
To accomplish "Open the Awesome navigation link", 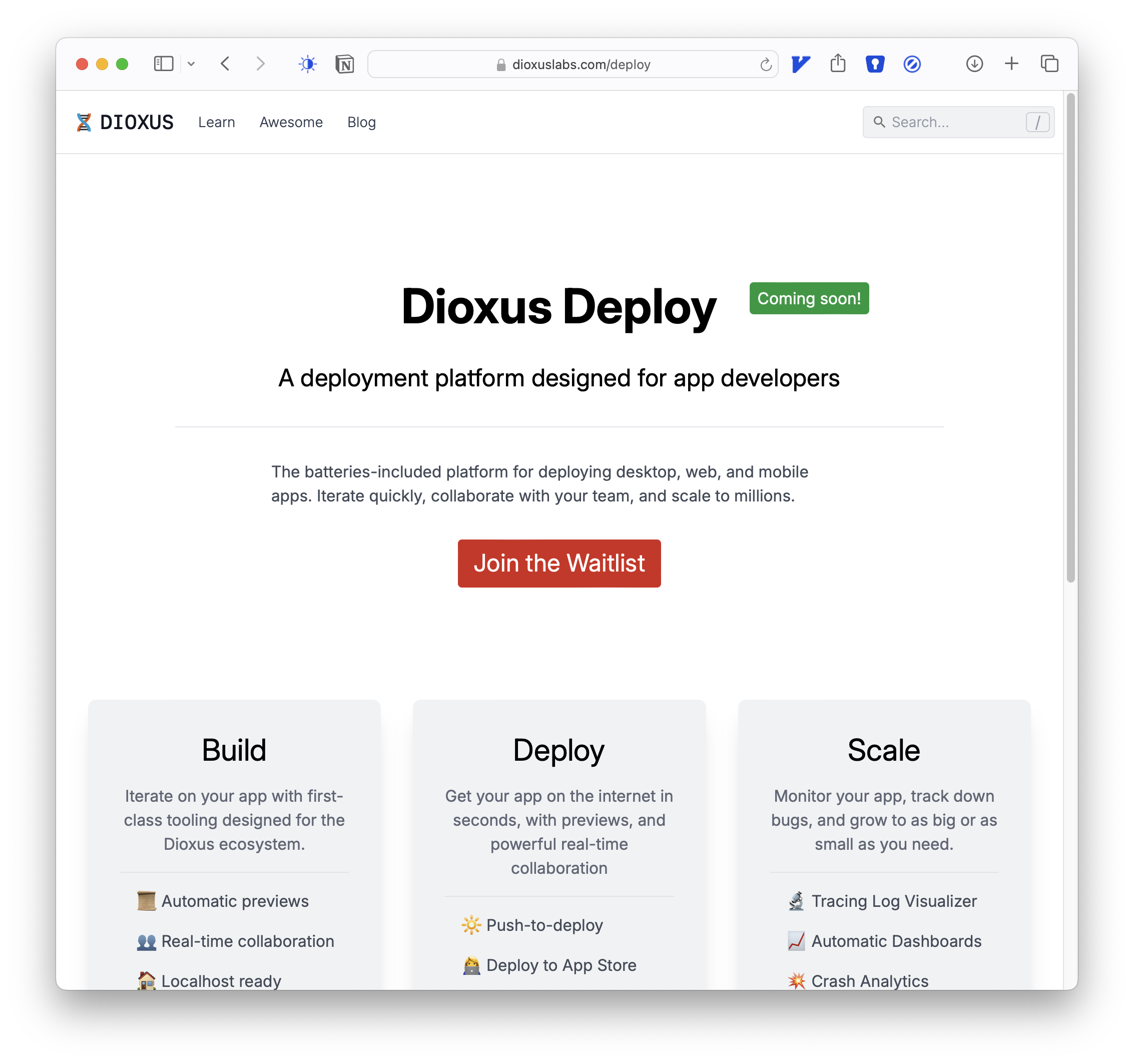I will pyautogui.click(x=291, y=122).
